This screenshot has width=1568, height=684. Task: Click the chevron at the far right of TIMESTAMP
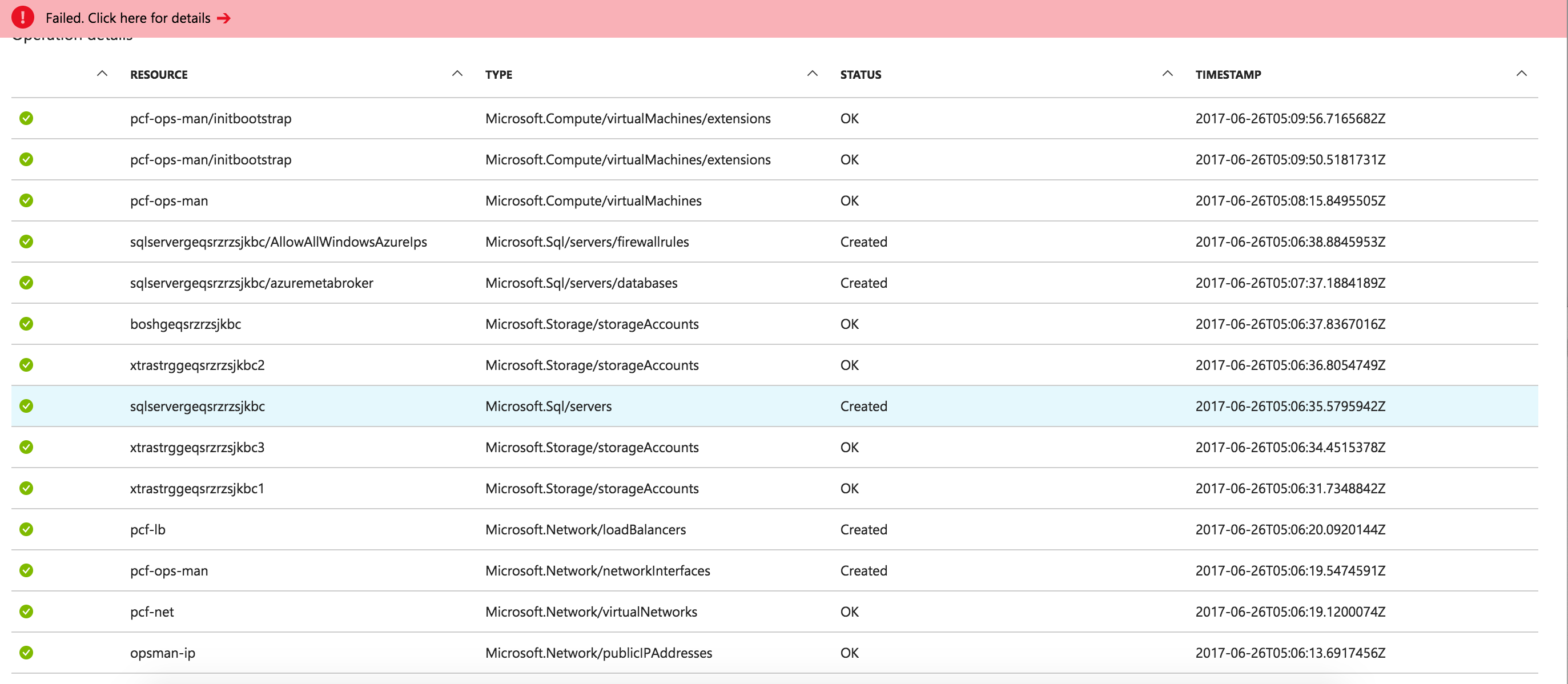[x=1522, y=73]
